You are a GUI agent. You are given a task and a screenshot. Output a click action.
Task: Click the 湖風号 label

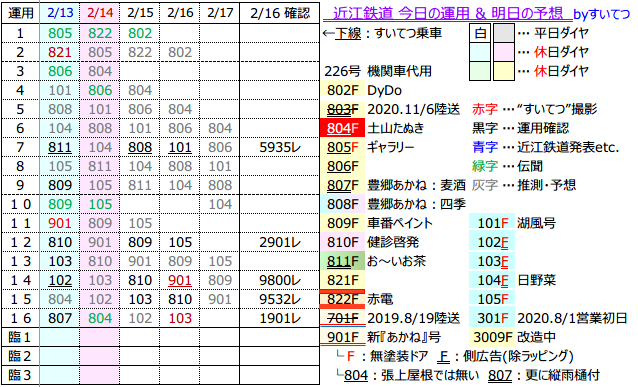point(536,223)
